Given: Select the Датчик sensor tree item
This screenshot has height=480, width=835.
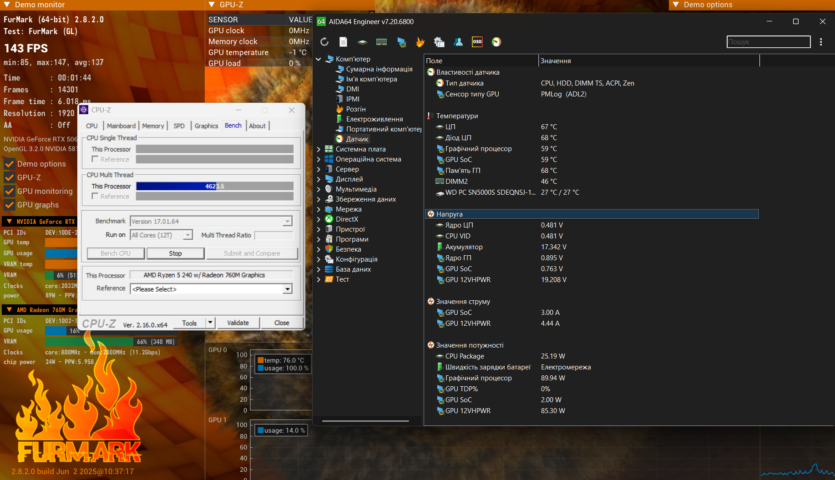Looking at the screenshot, I should click(x=356, y=139).
